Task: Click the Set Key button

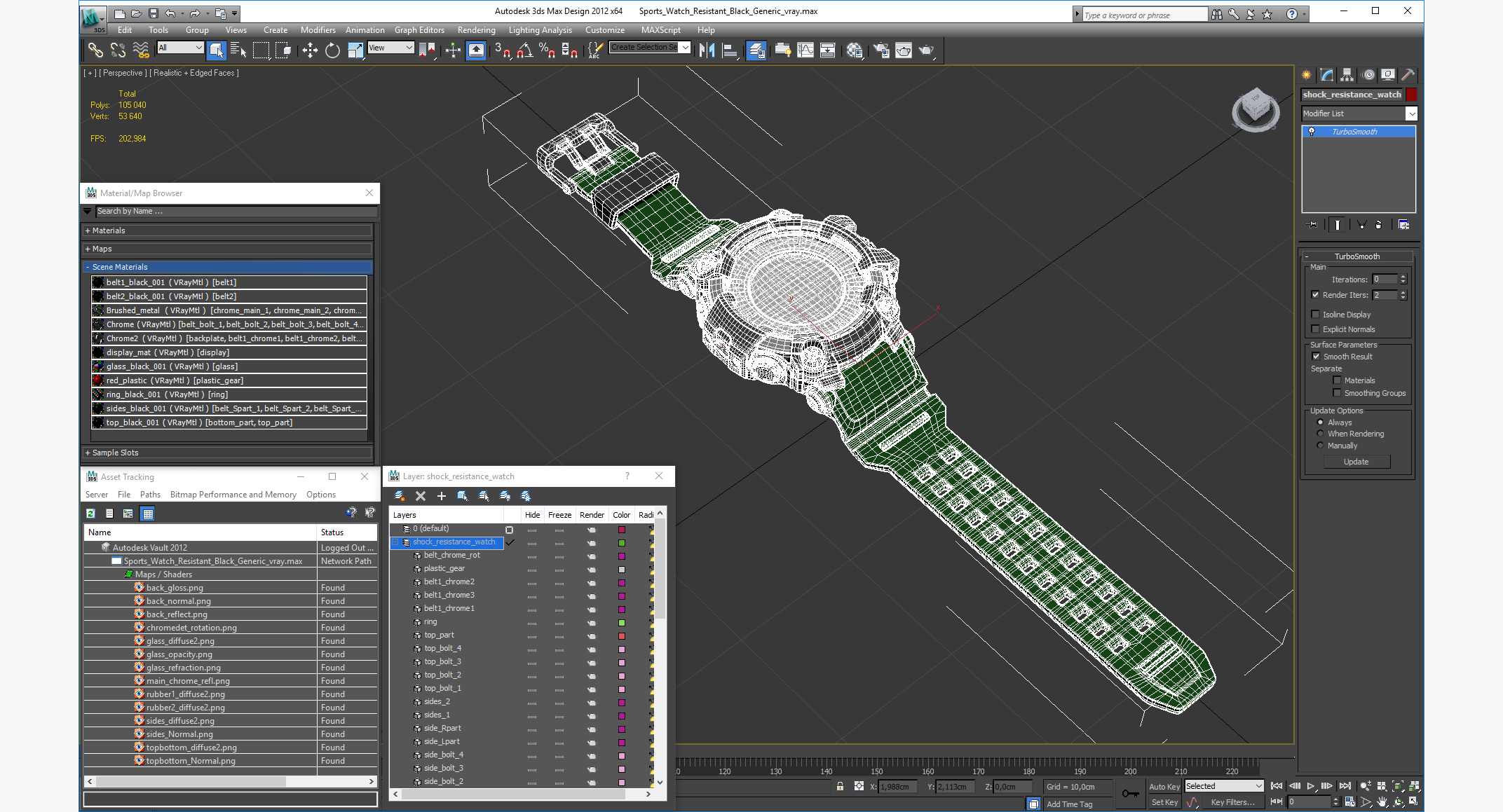Action: (x=1164, y=802)
